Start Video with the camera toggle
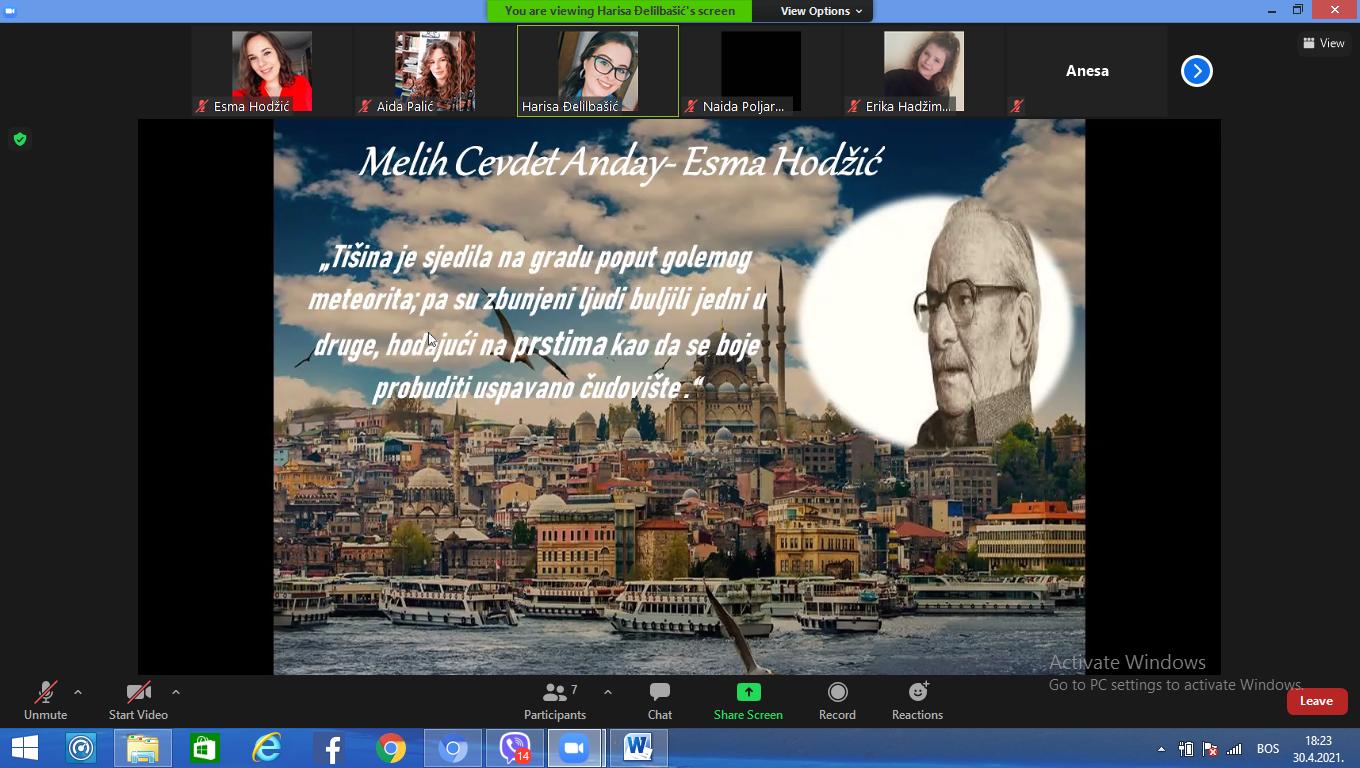Viewport: 1360px width, 768px height. coord(138,701)
